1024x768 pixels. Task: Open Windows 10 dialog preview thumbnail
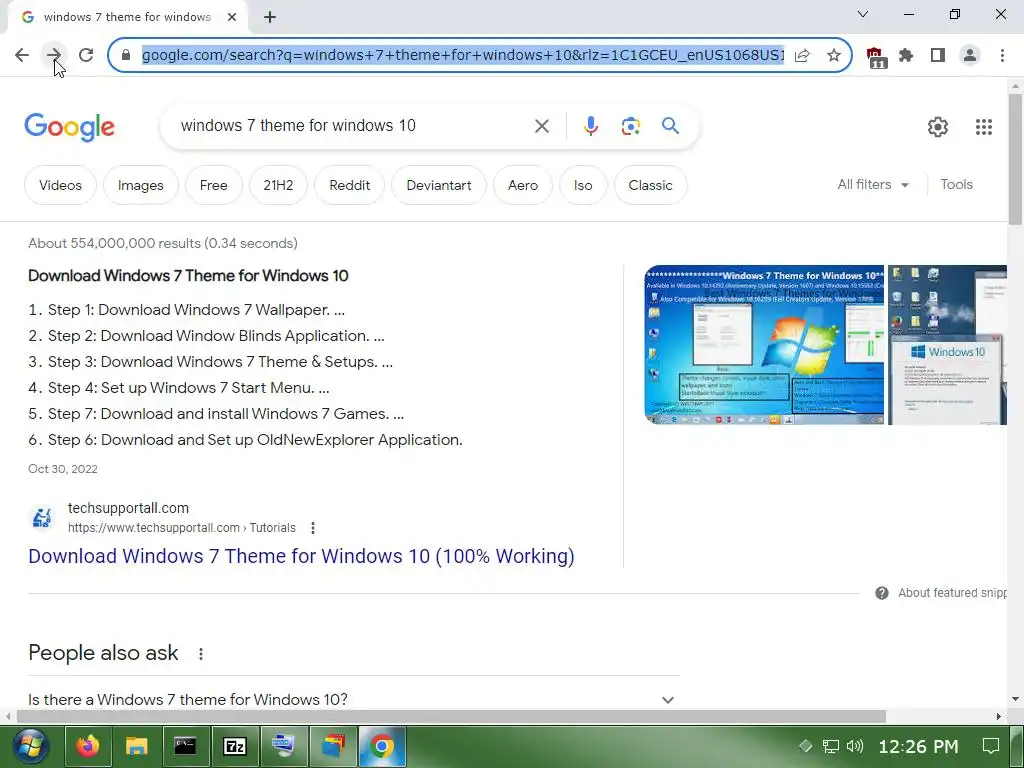(947, 345)
